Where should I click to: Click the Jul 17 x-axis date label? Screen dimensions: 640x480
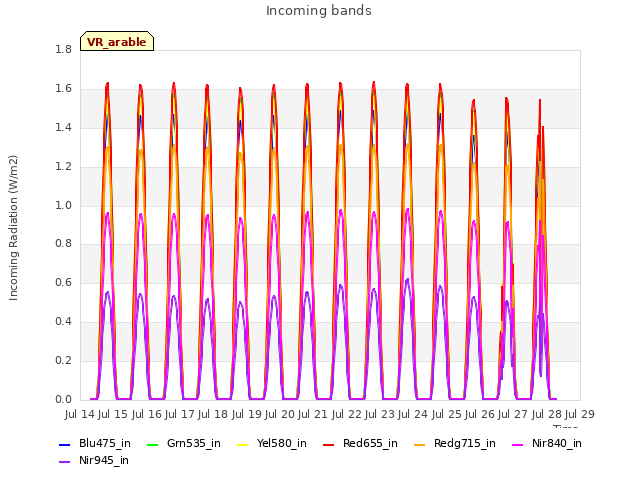point(180,414)
